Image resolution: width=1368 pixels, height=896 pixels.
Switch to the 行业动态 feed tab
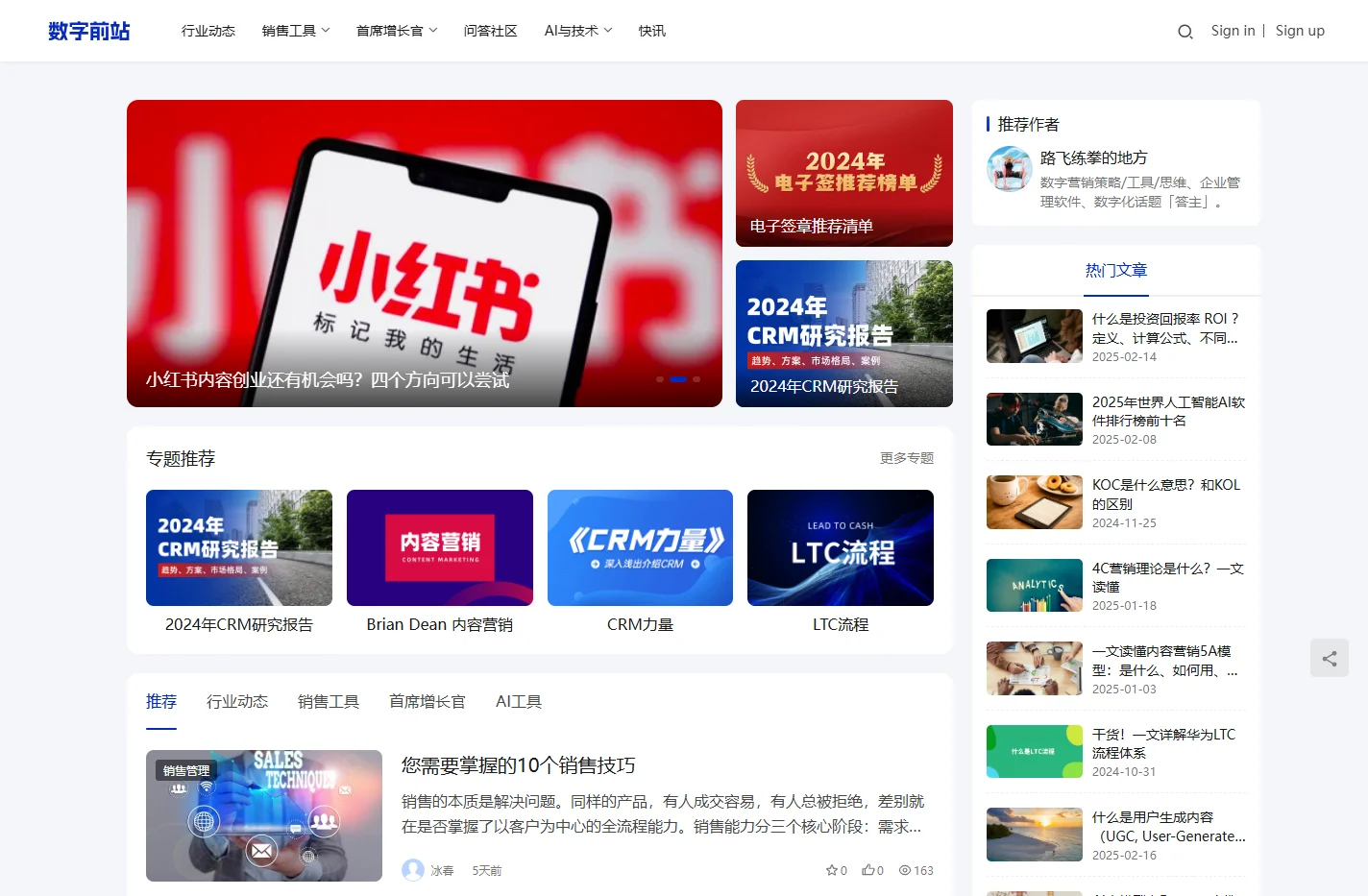tap(237, 701)
